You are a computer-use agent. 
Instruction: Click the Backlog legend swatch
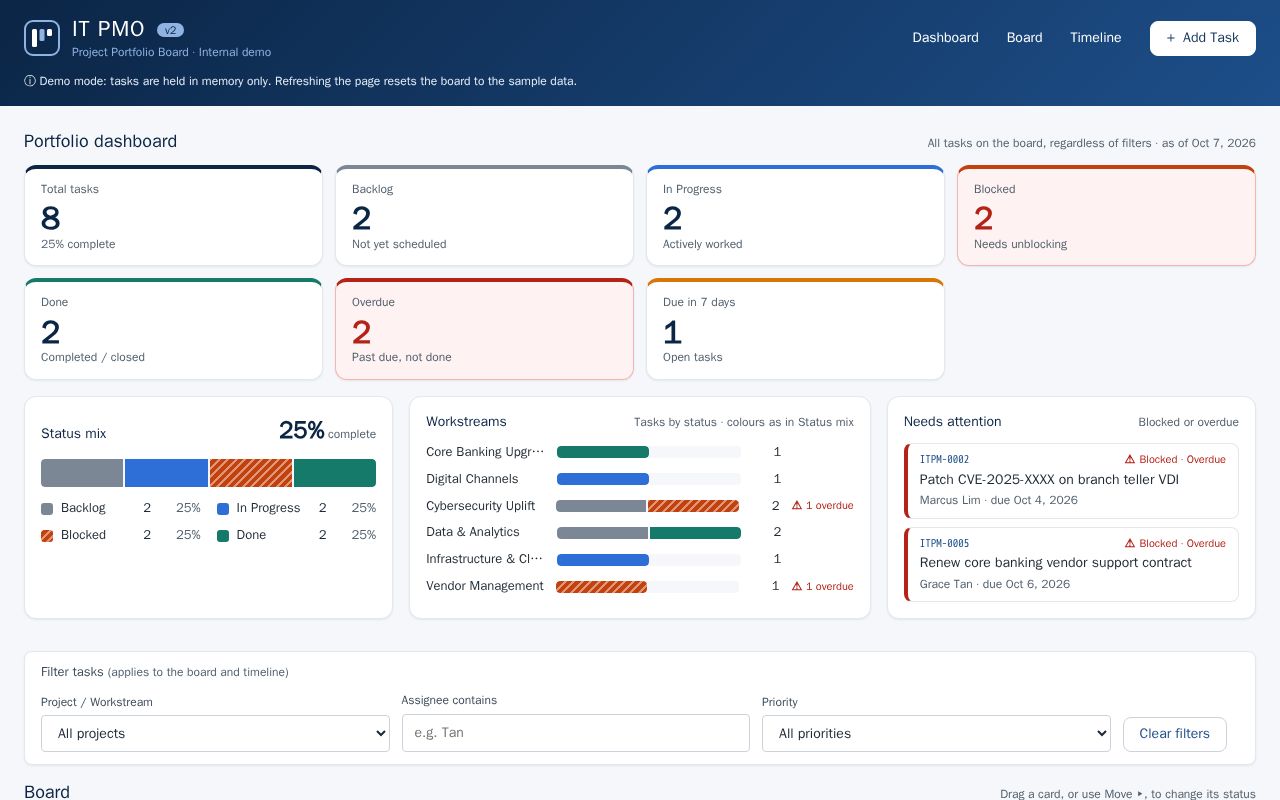coord(47,509)
